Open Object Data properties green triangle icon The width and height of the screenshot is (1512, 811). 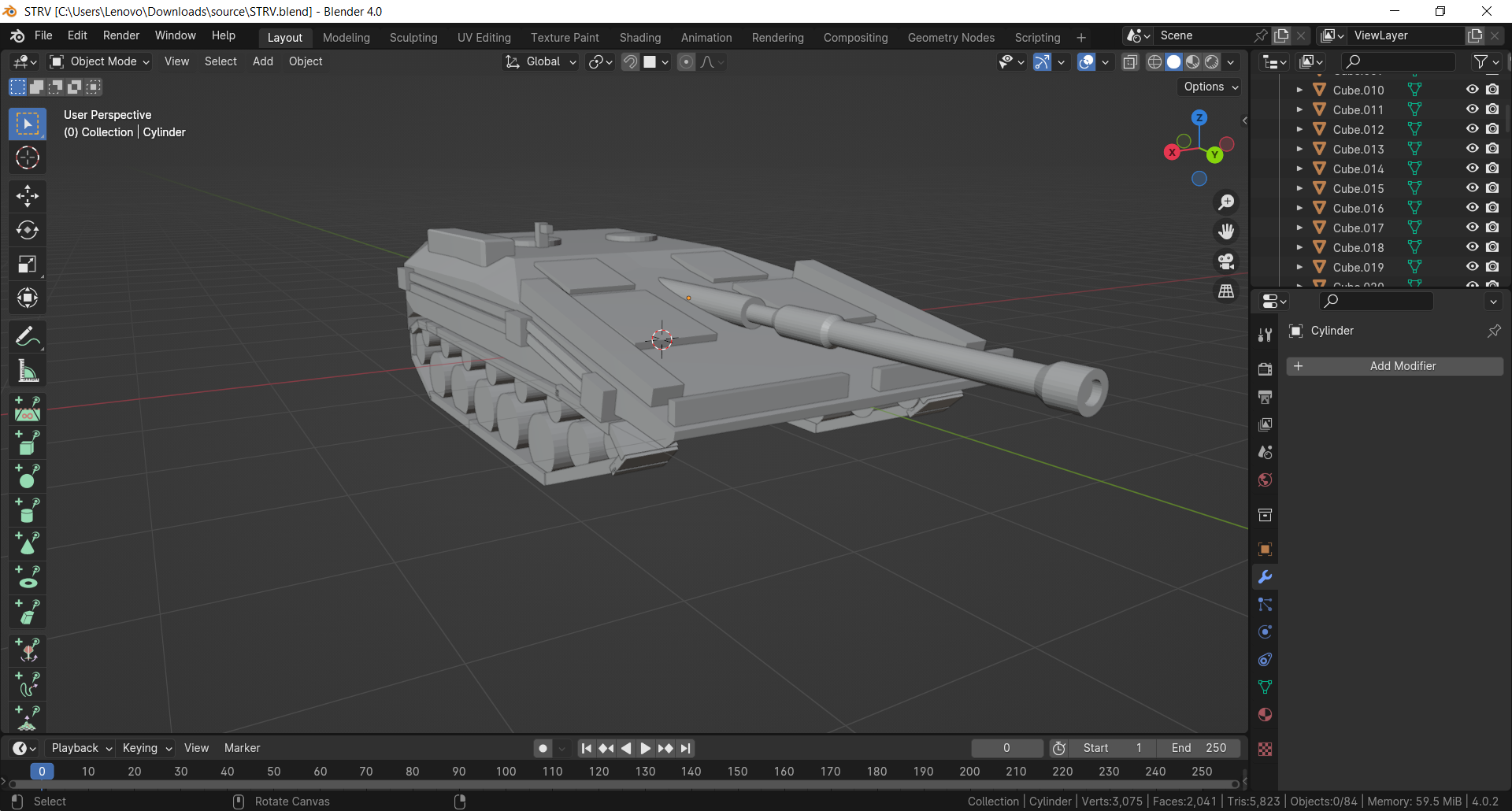coord(1265,687)
